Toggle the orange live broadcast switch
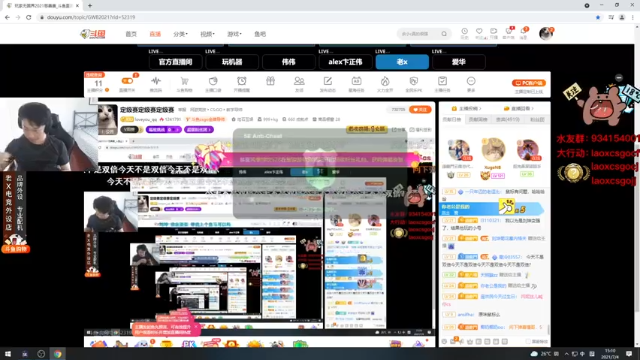640x360 pixels. [127, 81]
